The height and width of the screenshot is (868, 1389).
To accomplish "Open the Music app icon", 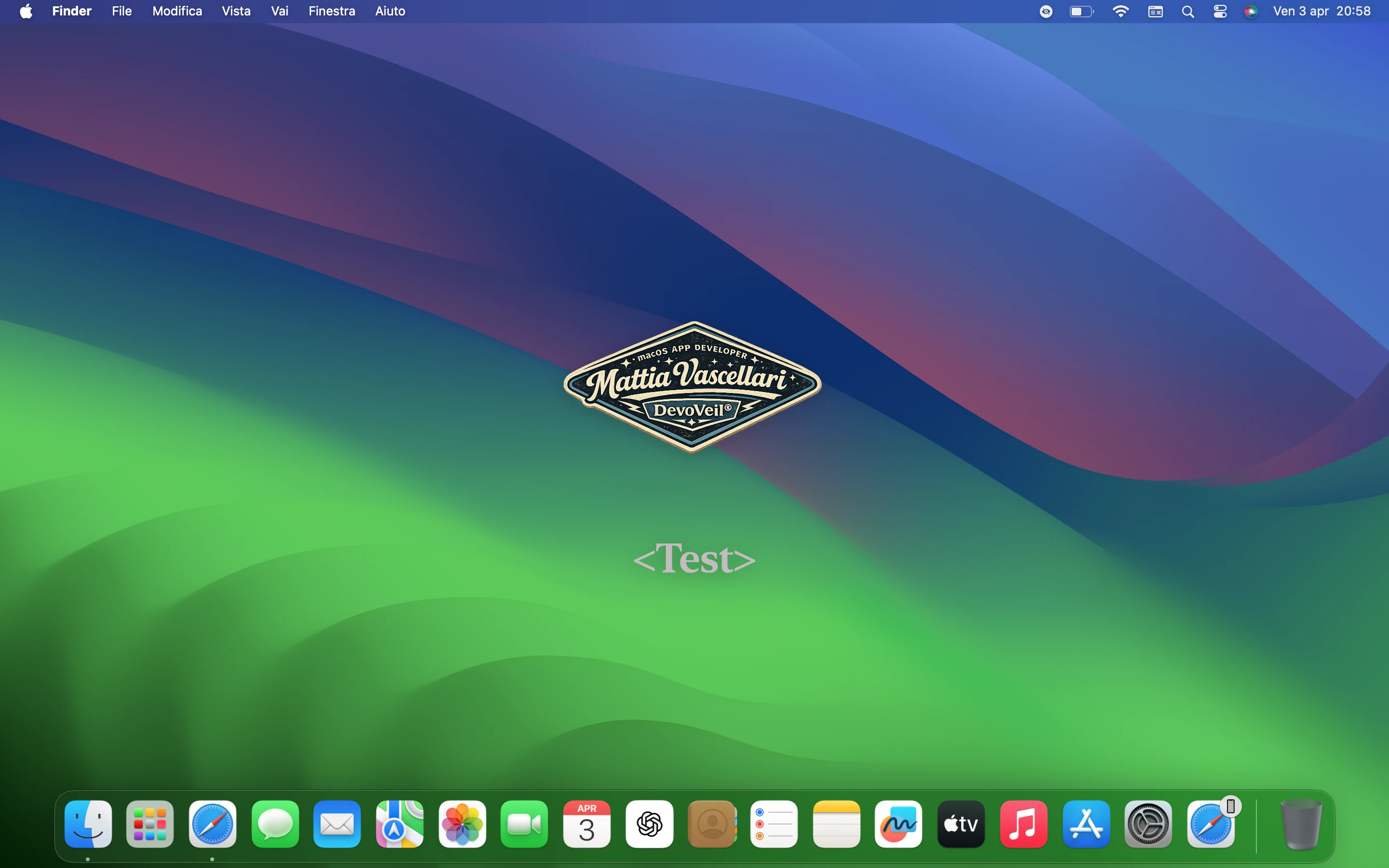I will [1023, 825].
